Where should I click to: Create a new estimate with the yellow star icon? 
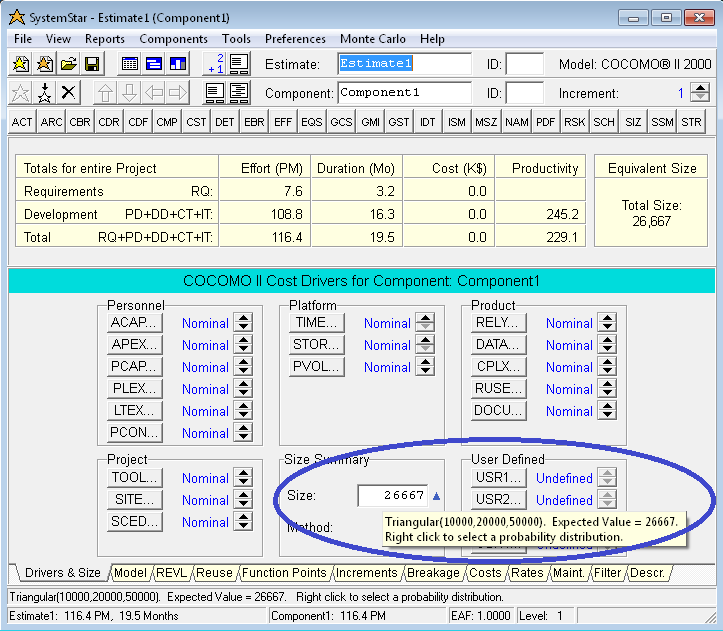point(21,64)
